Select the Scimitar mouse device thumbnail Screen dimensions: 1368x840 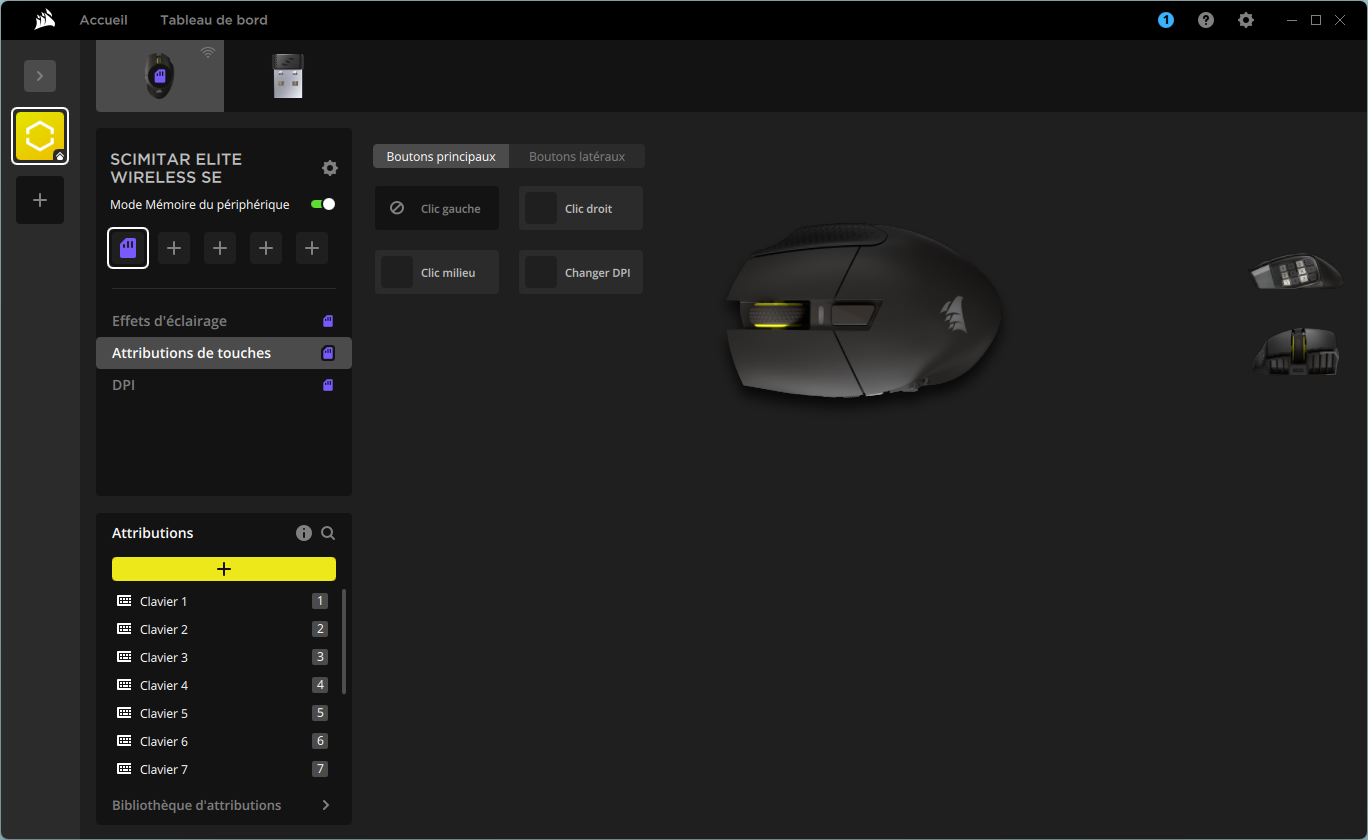[x=160, y=76]
